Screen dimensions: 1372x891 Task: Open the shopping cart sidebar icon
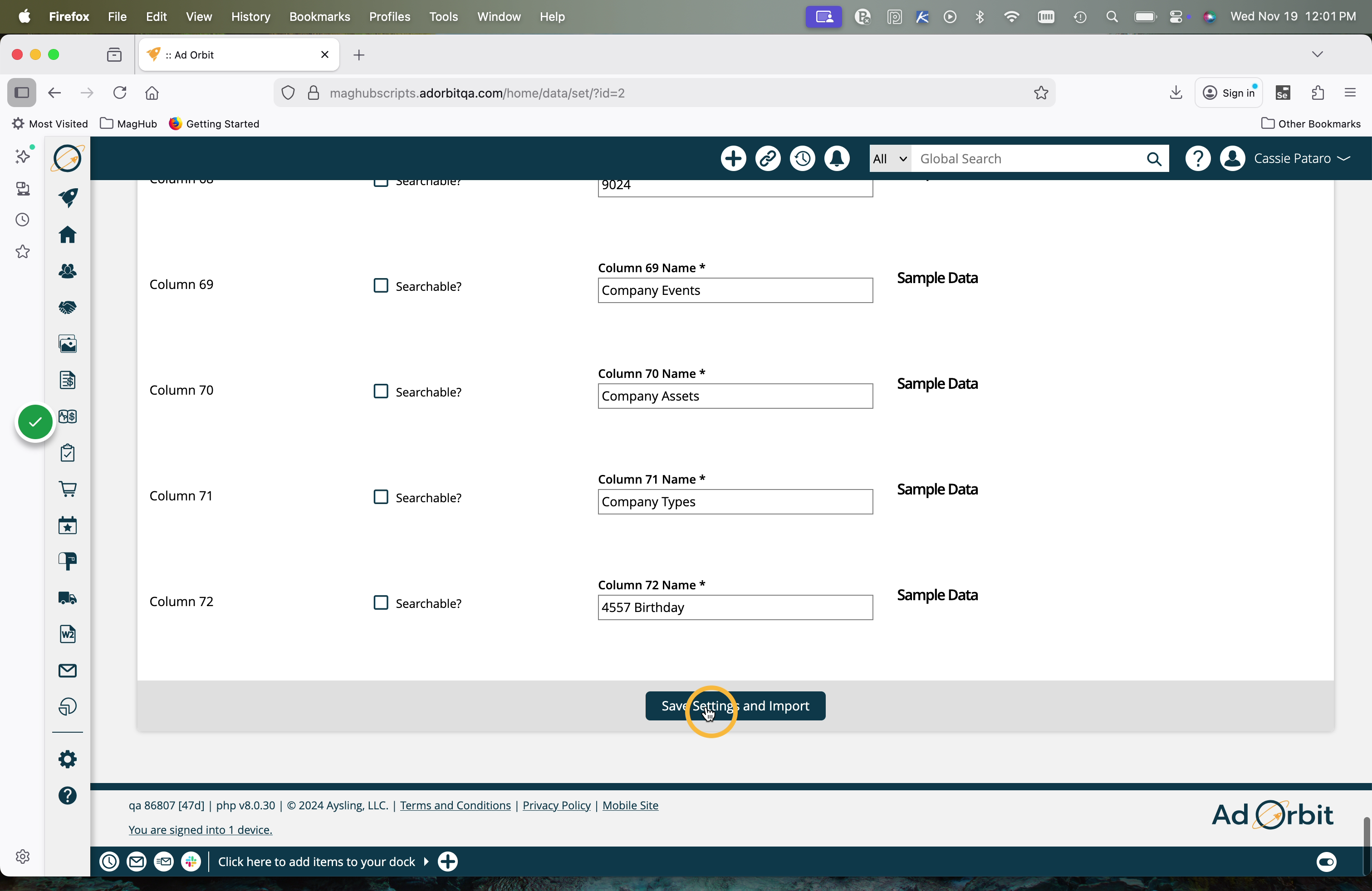[x=68, y=489]
